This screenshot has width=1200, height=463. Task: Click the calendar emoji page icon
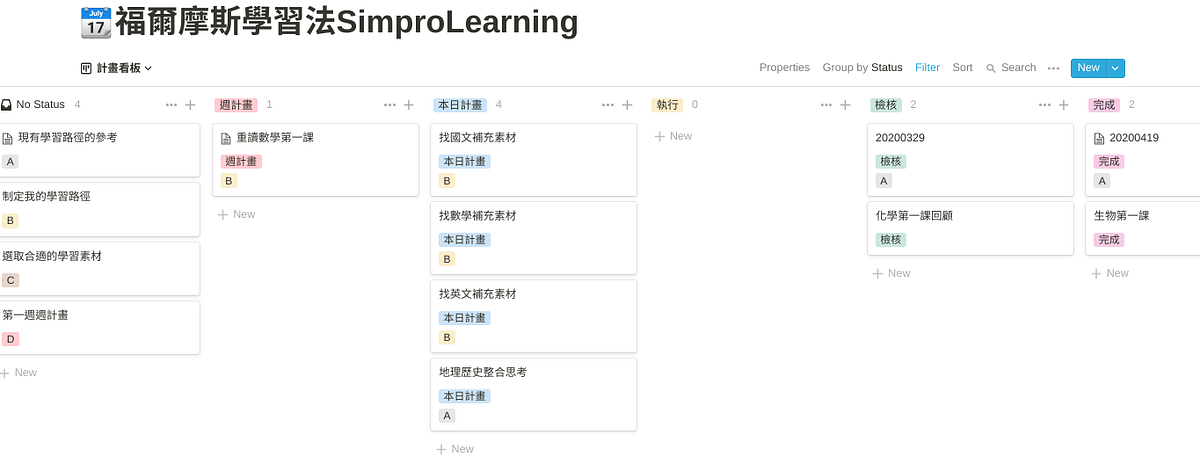95,22
